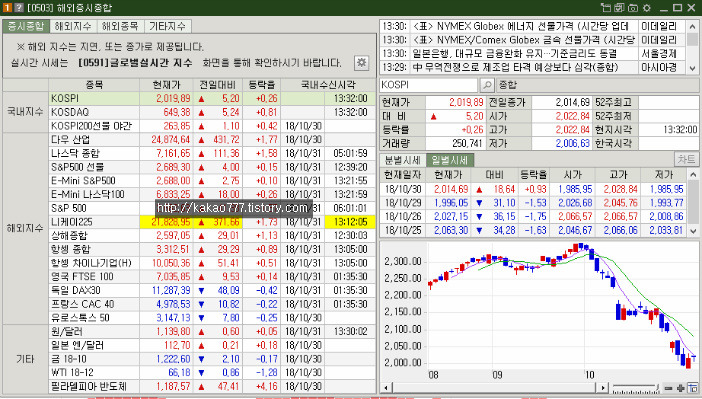The image size is (702, 399).
Task: Open the 일본은행, 대규모 금융완화 유지 news headline
Action: click(x=514, y=54)
